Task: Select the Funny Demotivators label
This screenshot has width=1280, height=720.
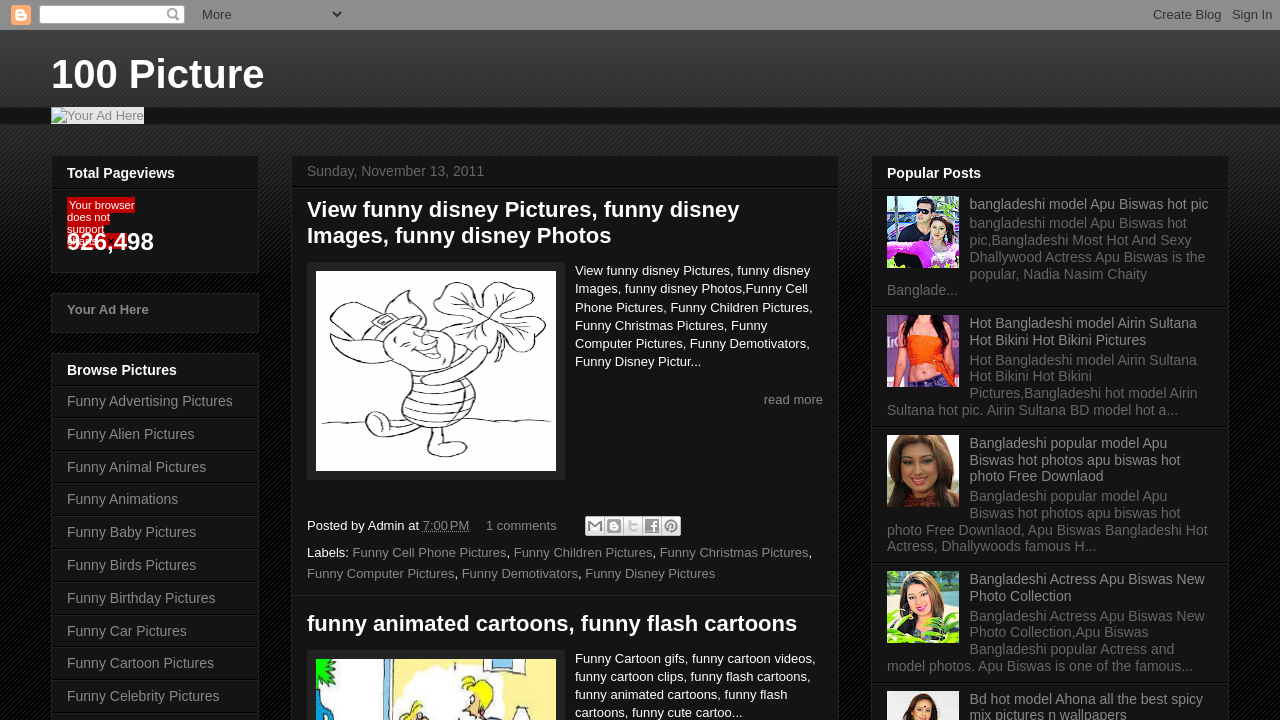Action: pyautogui.click(x=520, y=574)
